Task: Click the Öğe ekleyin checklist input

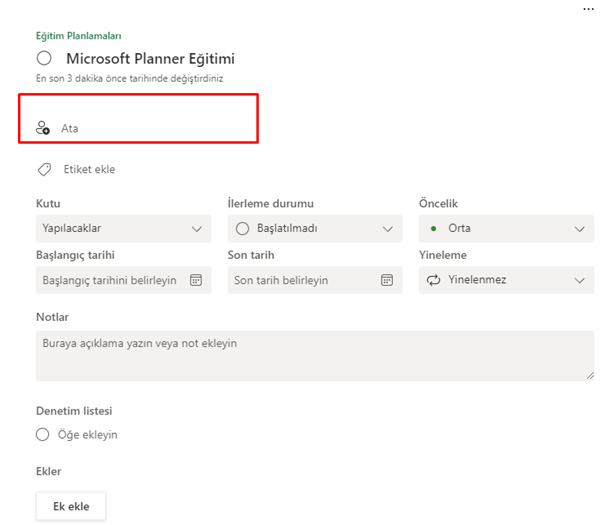Action: coord(88,435)
